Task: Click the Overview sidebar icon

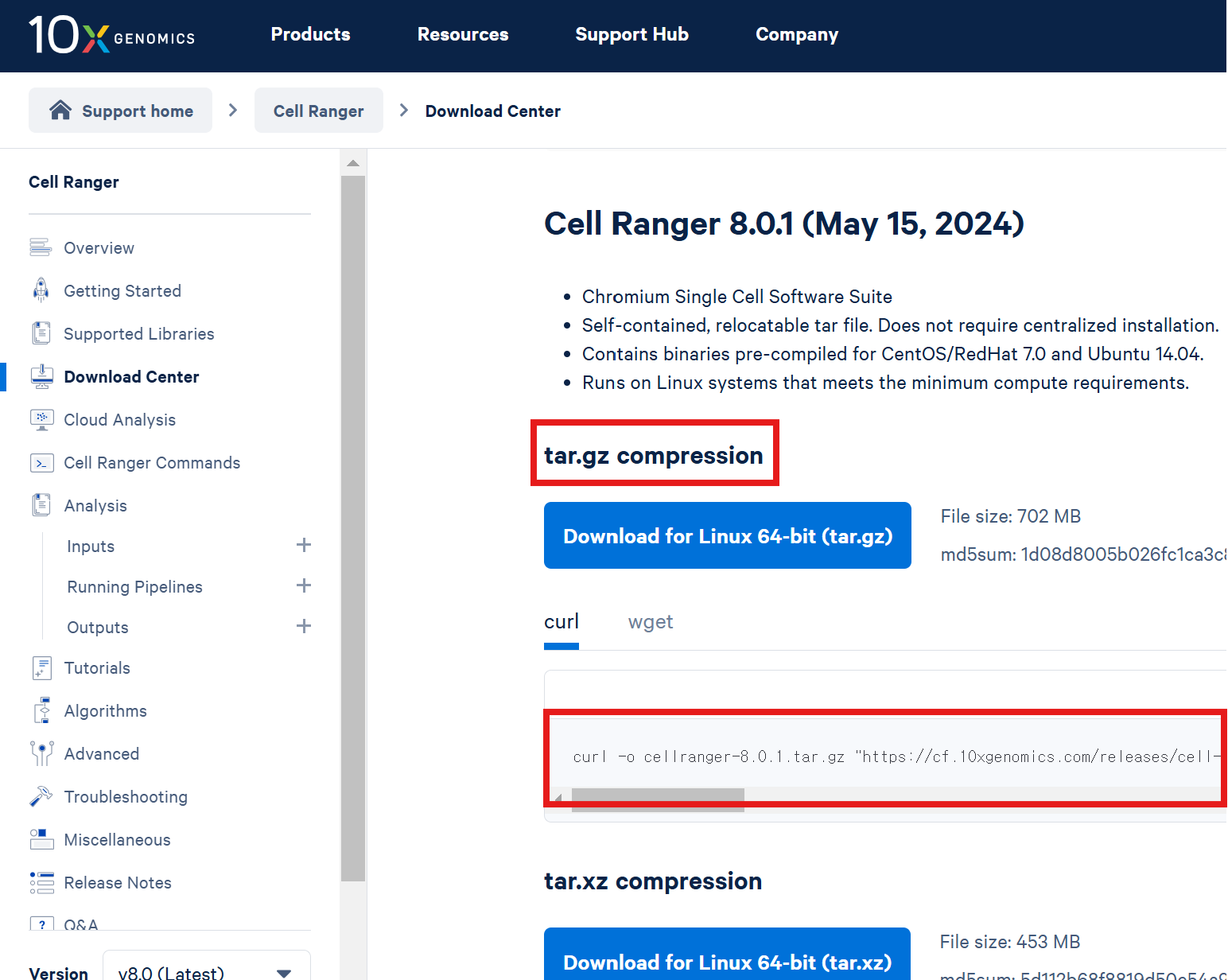Action: 41,247
